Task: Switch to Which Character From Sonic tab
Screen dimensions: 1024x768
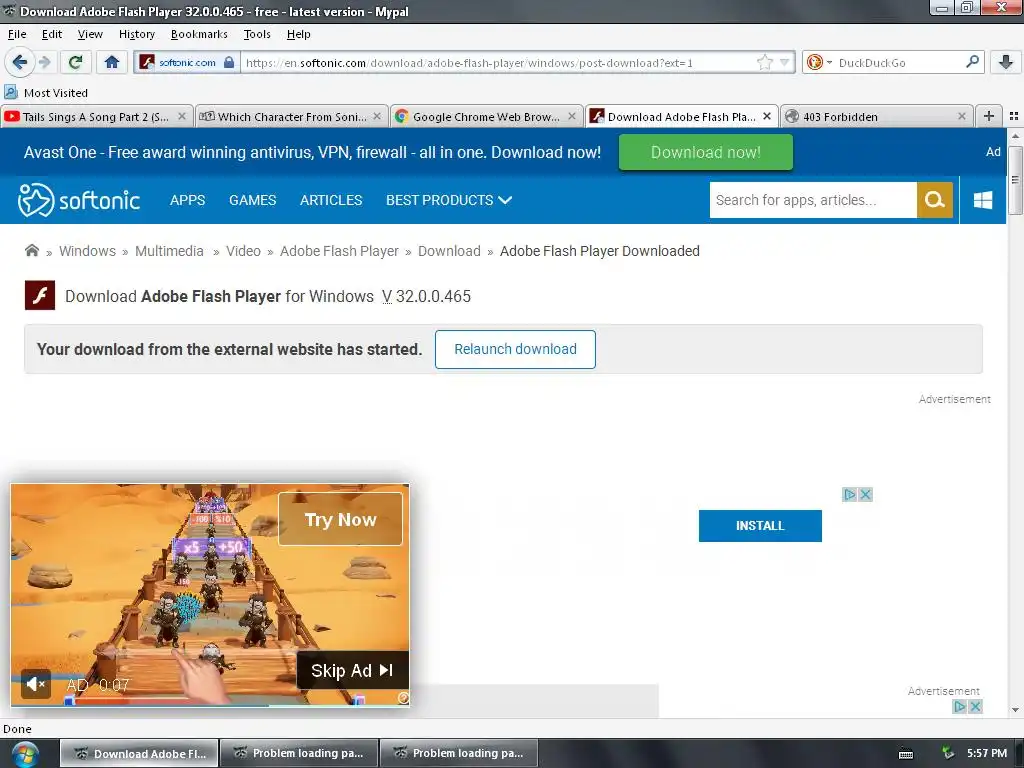Action: [291, 116]
